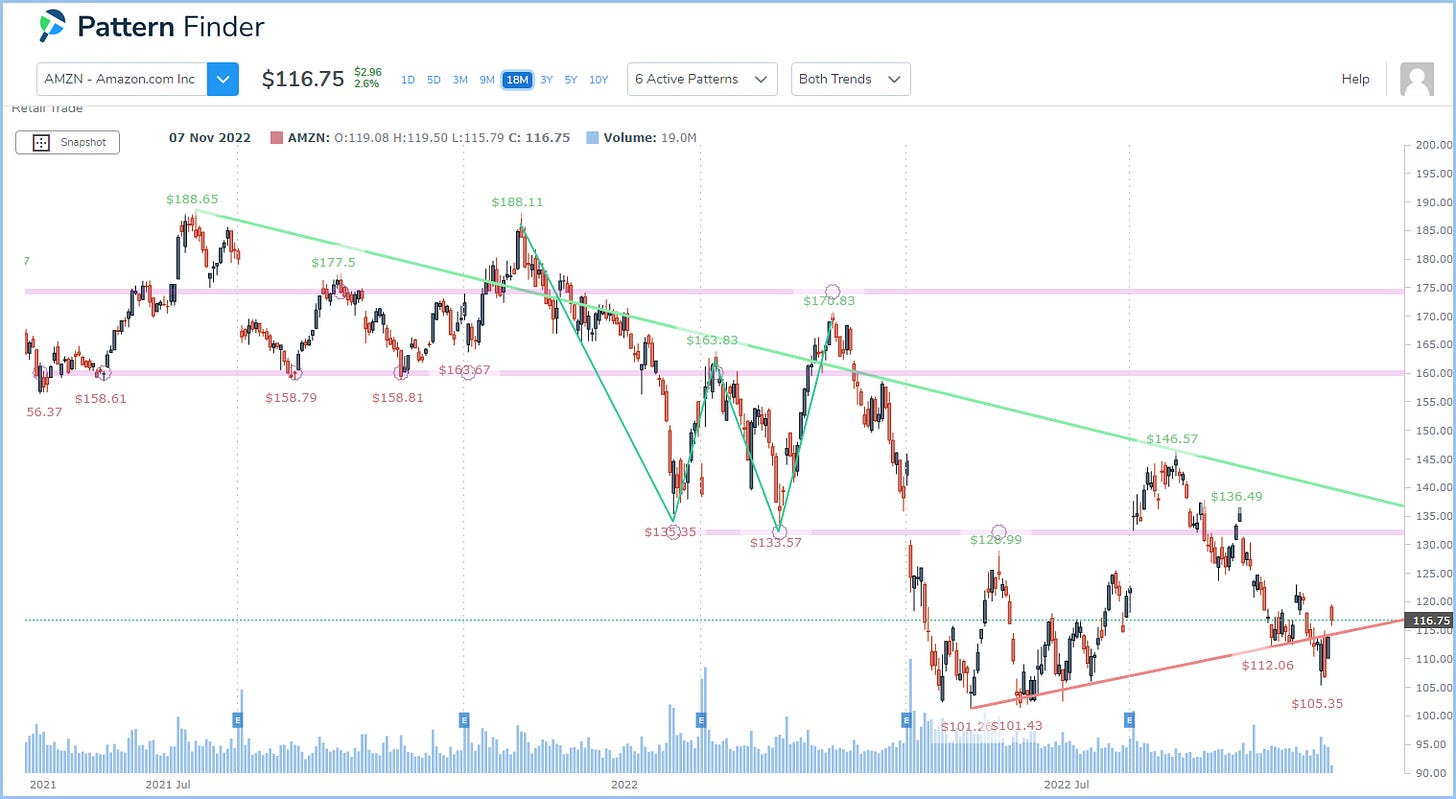Image resolution: width=1456 pixels, height=799 pixels.
Task: Click the $136.49 high label
Action: pos(1236,496)
